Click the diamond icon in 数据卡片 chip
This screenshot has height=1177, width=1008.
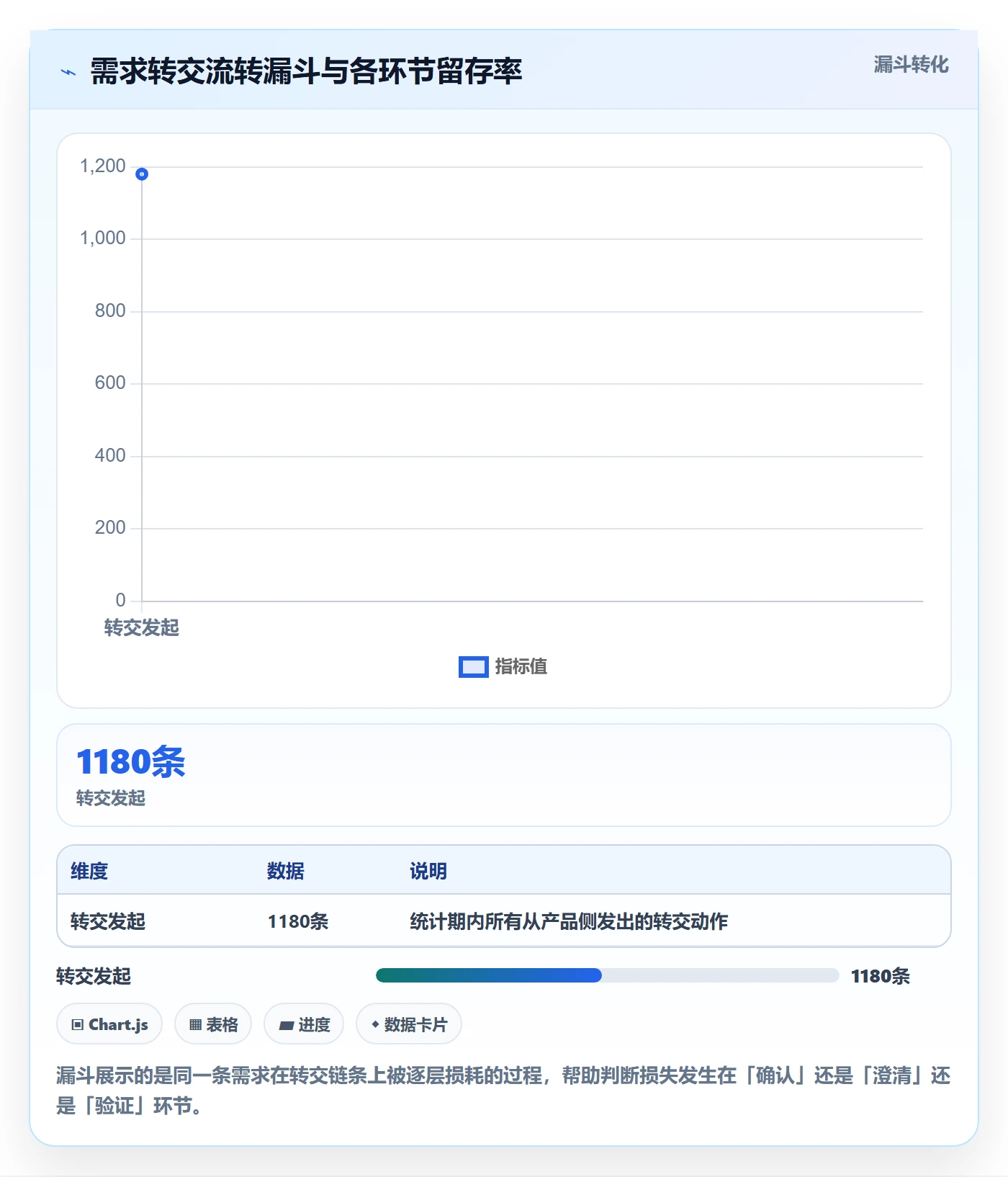coord(375,1024)
